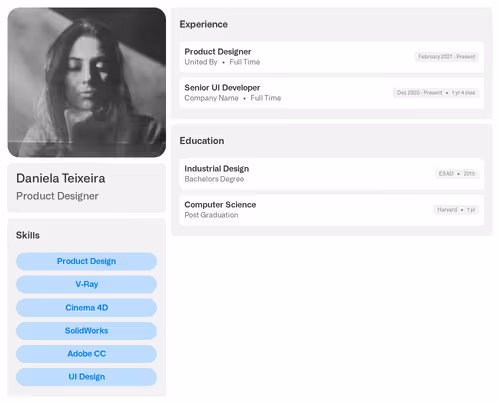This screenshot has width=500, height=404.
Task: Open the Computer Science education card
Action: [x=332, y=210]
